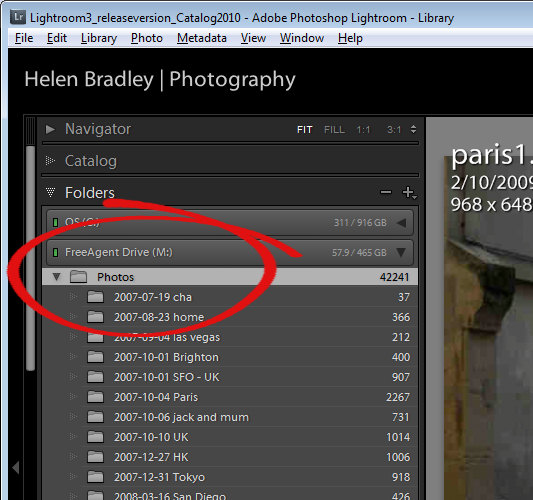Select the las vegas folder
Image resolution: width=533 pixels, height=500 pixels.
pos(230,337)
